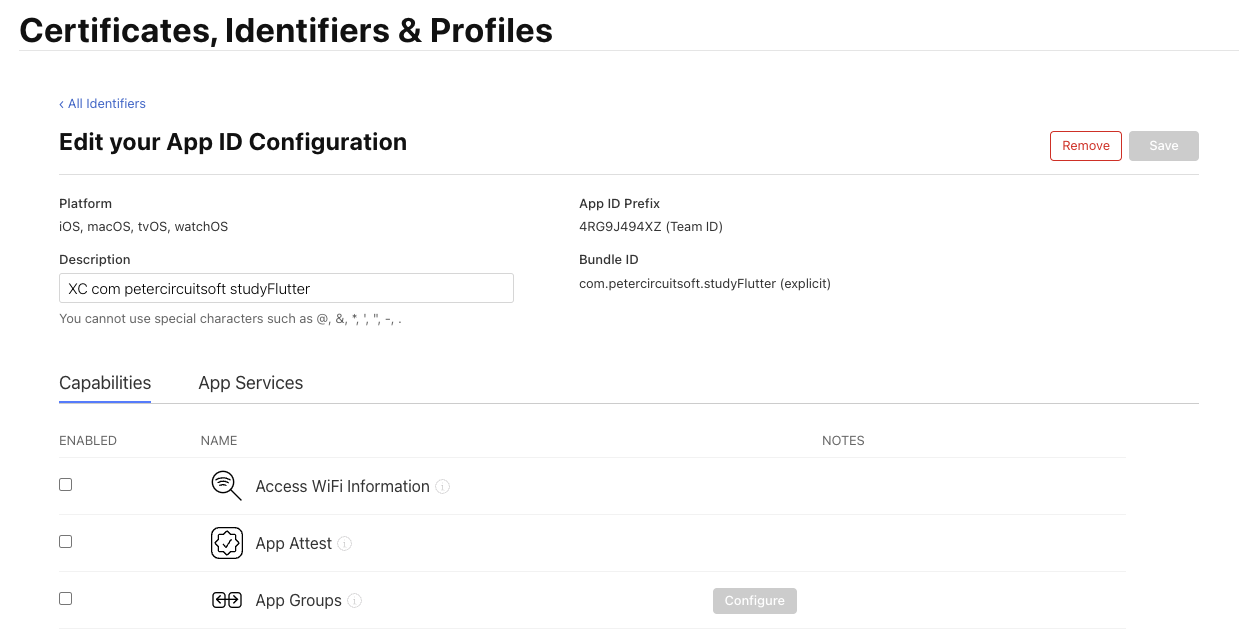Click the Certificates, Identifiers & Profiles heading

(x=286, y=30)
